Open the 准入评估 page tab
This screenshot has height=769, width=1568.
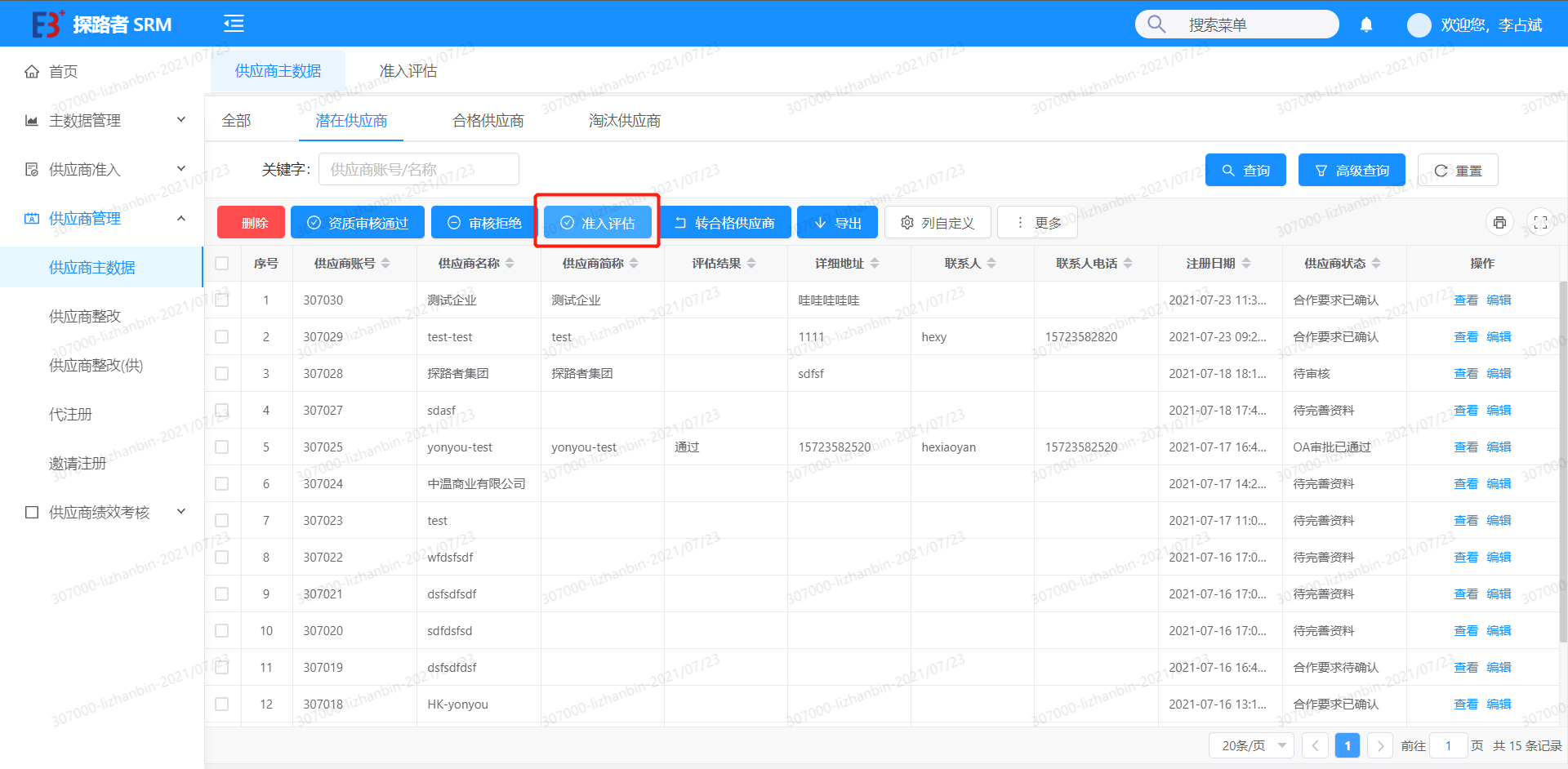coord(408,71)
